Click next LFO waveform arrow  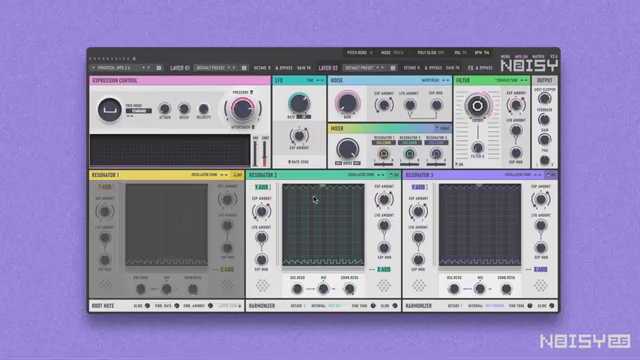tap(322, 80)
